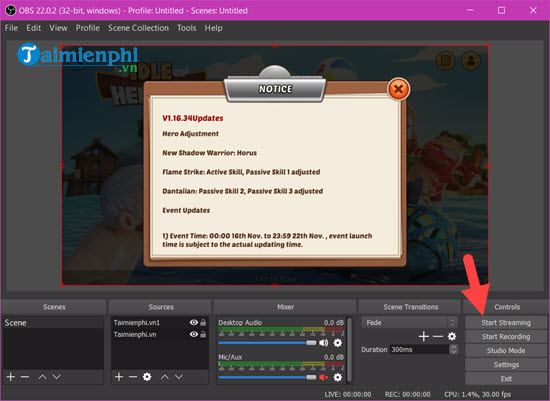Click the preview canvas game image
Screen dimensions: 550x401
point(275,165)
